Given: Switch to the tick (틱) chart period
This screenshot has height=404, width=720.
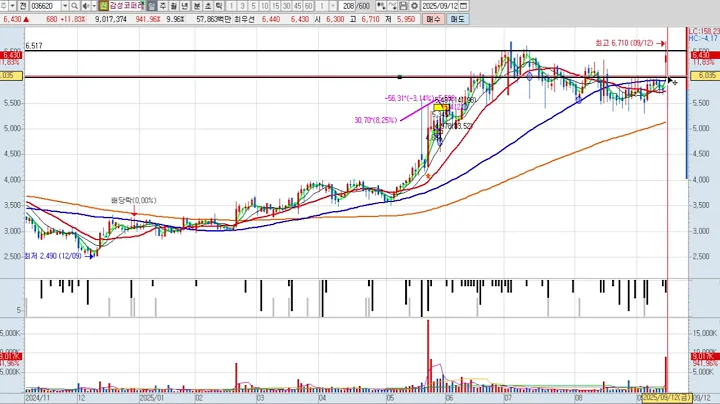Looking at the screenshot, I should [219, 6].
